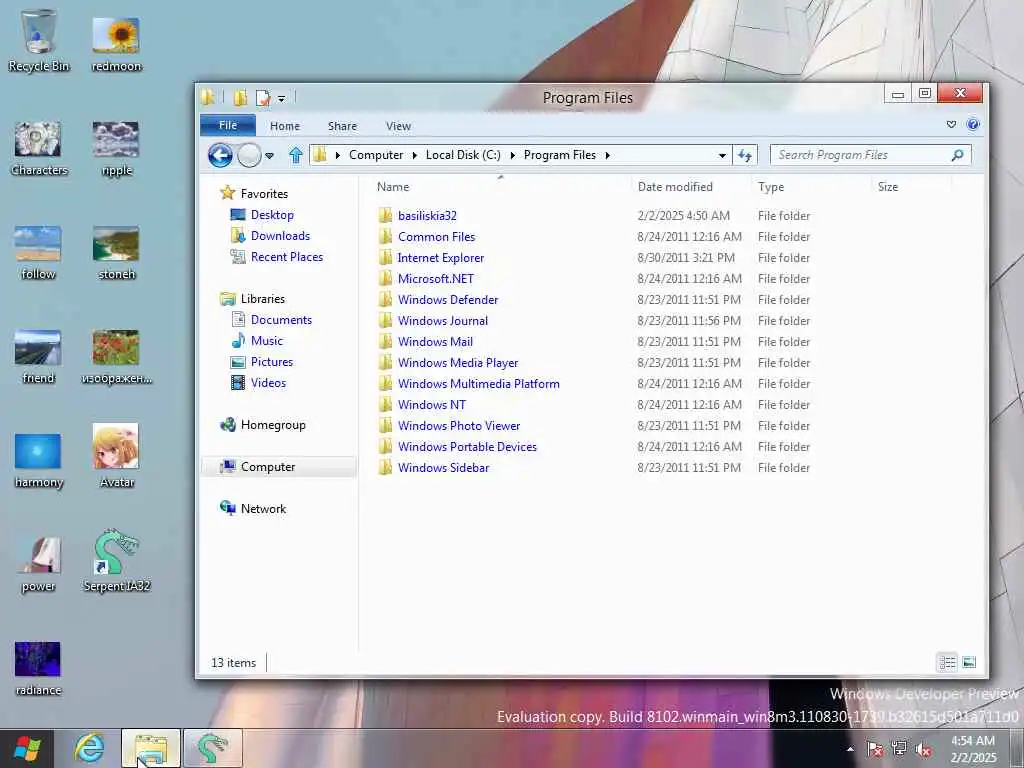Select the friend desktop icon
The width and height of the screenshot is (1024, 768).
point(38,357)
